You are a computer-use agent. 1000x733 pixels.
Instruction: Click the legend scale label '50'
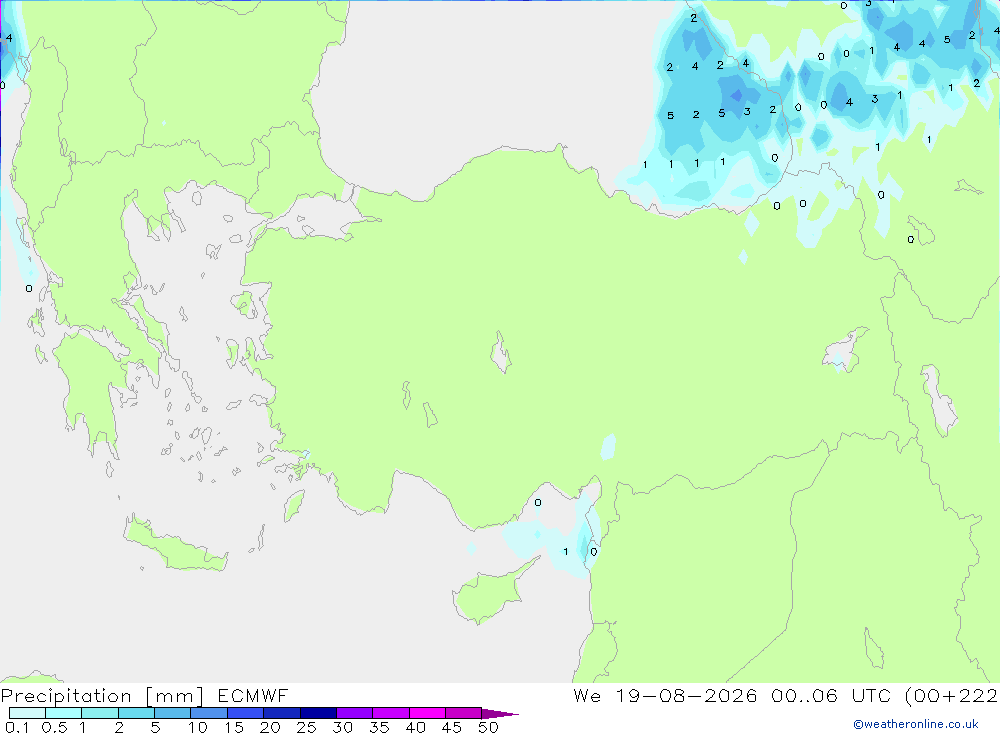(x=488, y=727)
